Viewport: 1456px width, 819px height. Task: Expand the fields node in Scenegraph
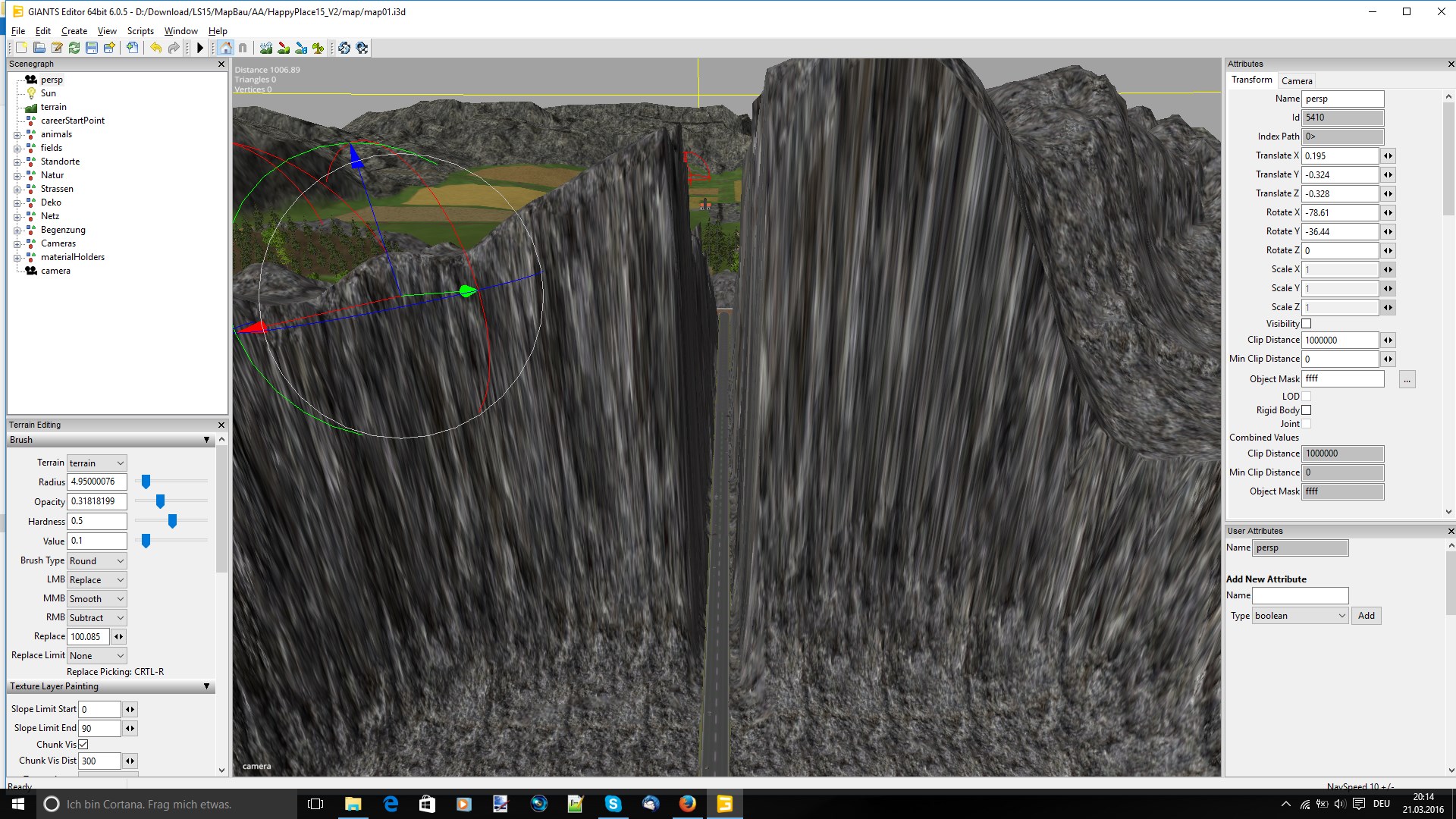(17, 149)
